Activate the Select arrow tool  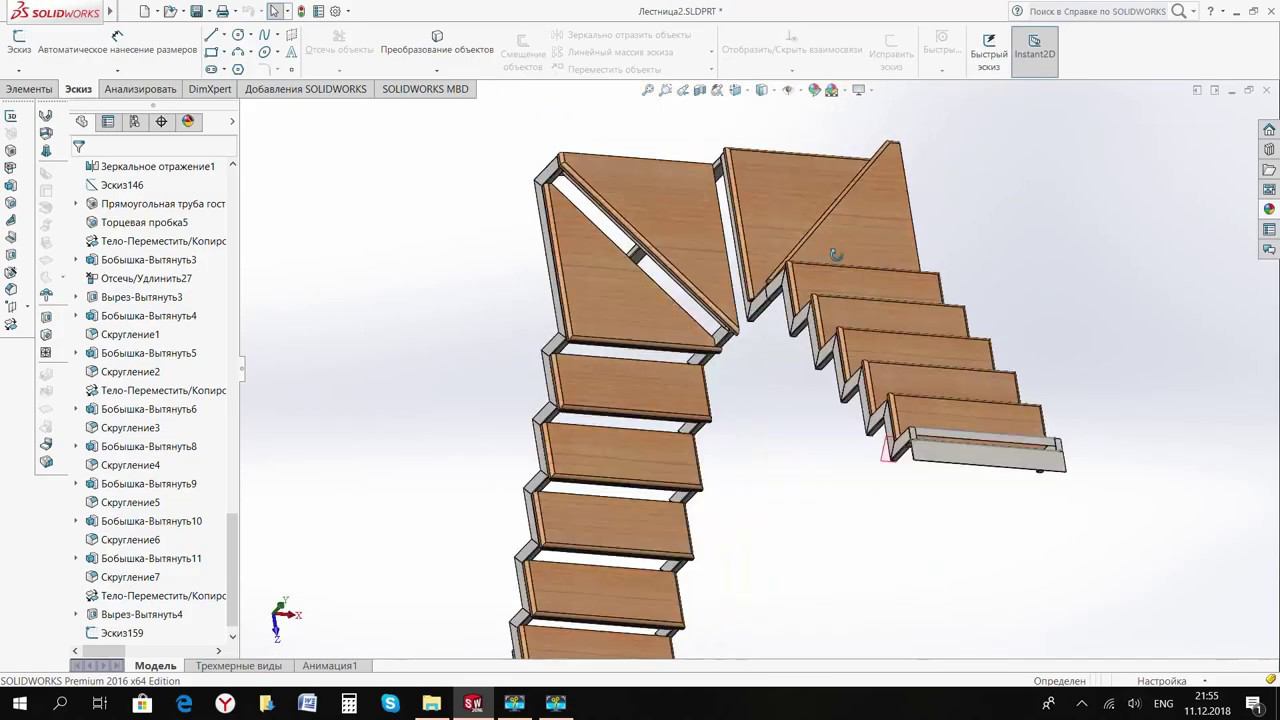[274, 12]
